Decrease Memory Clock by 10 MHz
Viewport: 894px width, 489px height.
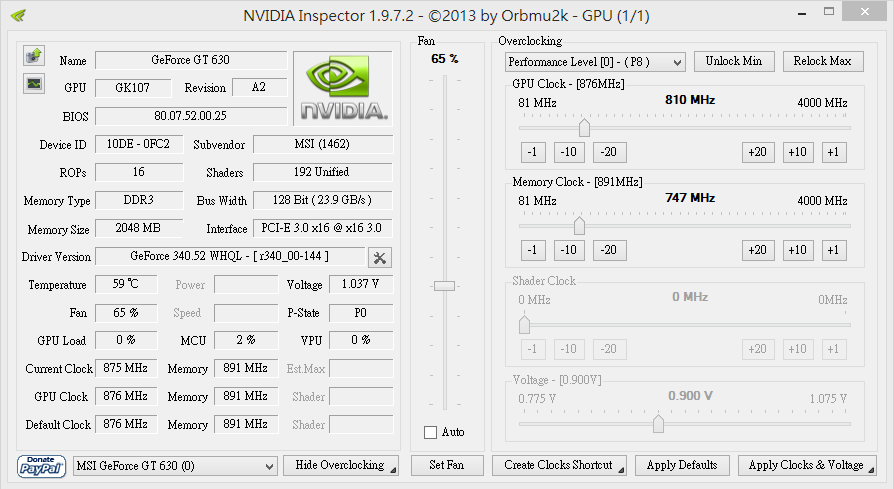[569, 250]
